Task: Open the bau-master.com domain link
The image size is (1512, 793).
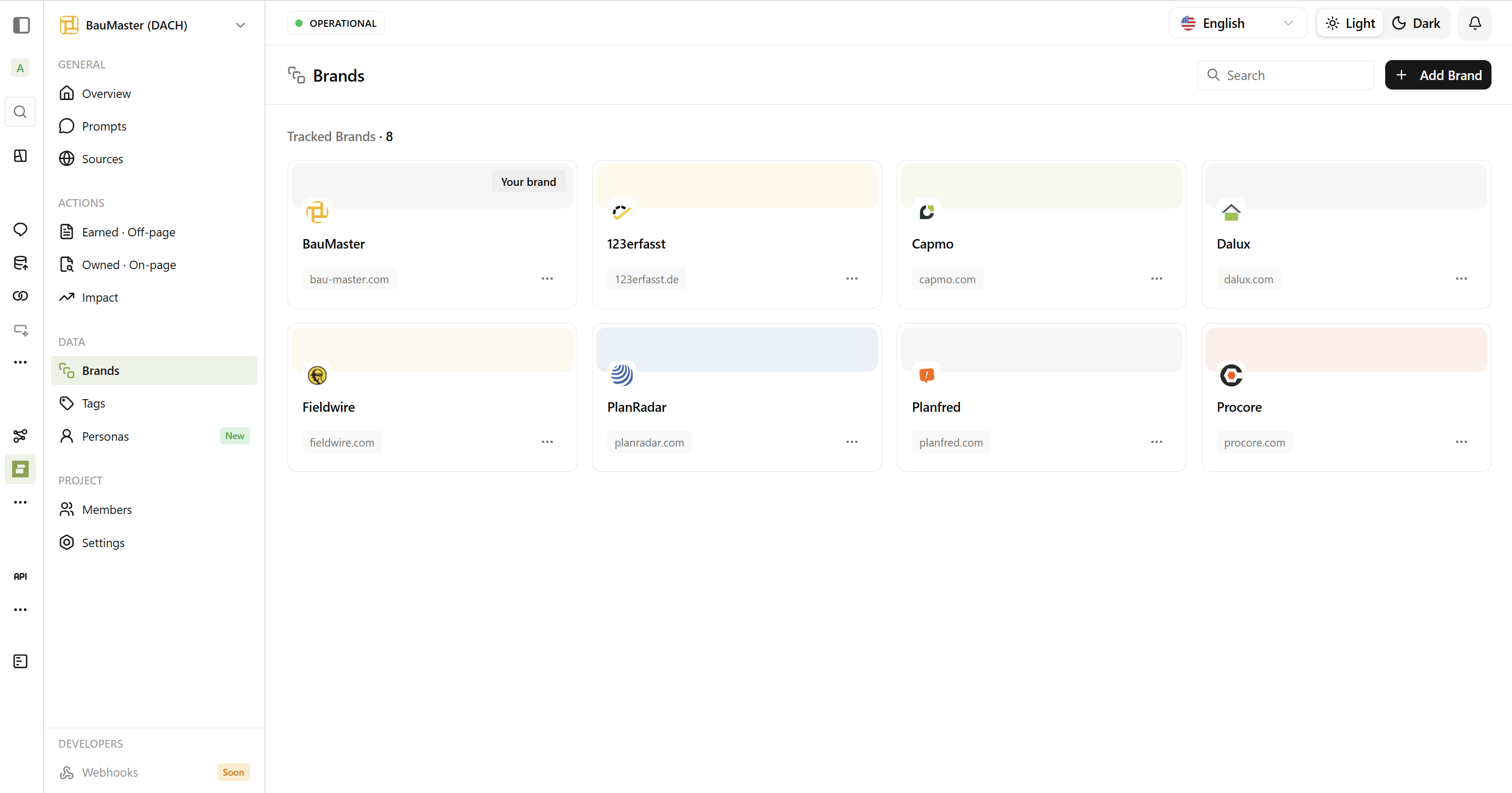Action: coord(349,280)
